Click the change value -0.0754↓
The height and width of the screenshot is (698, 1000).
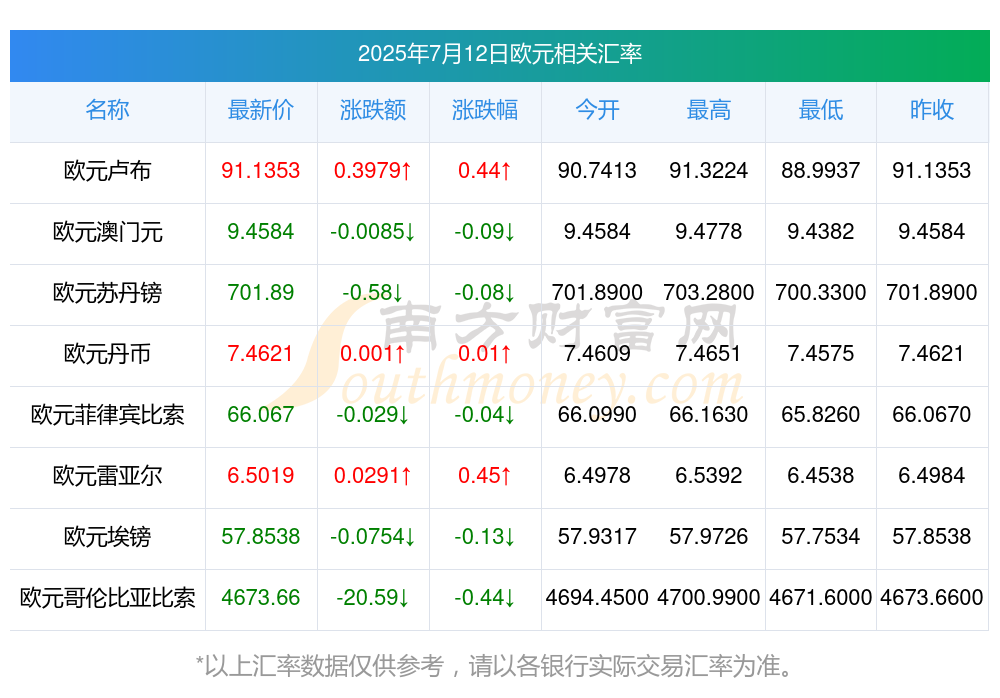click(x=372, y=537)
